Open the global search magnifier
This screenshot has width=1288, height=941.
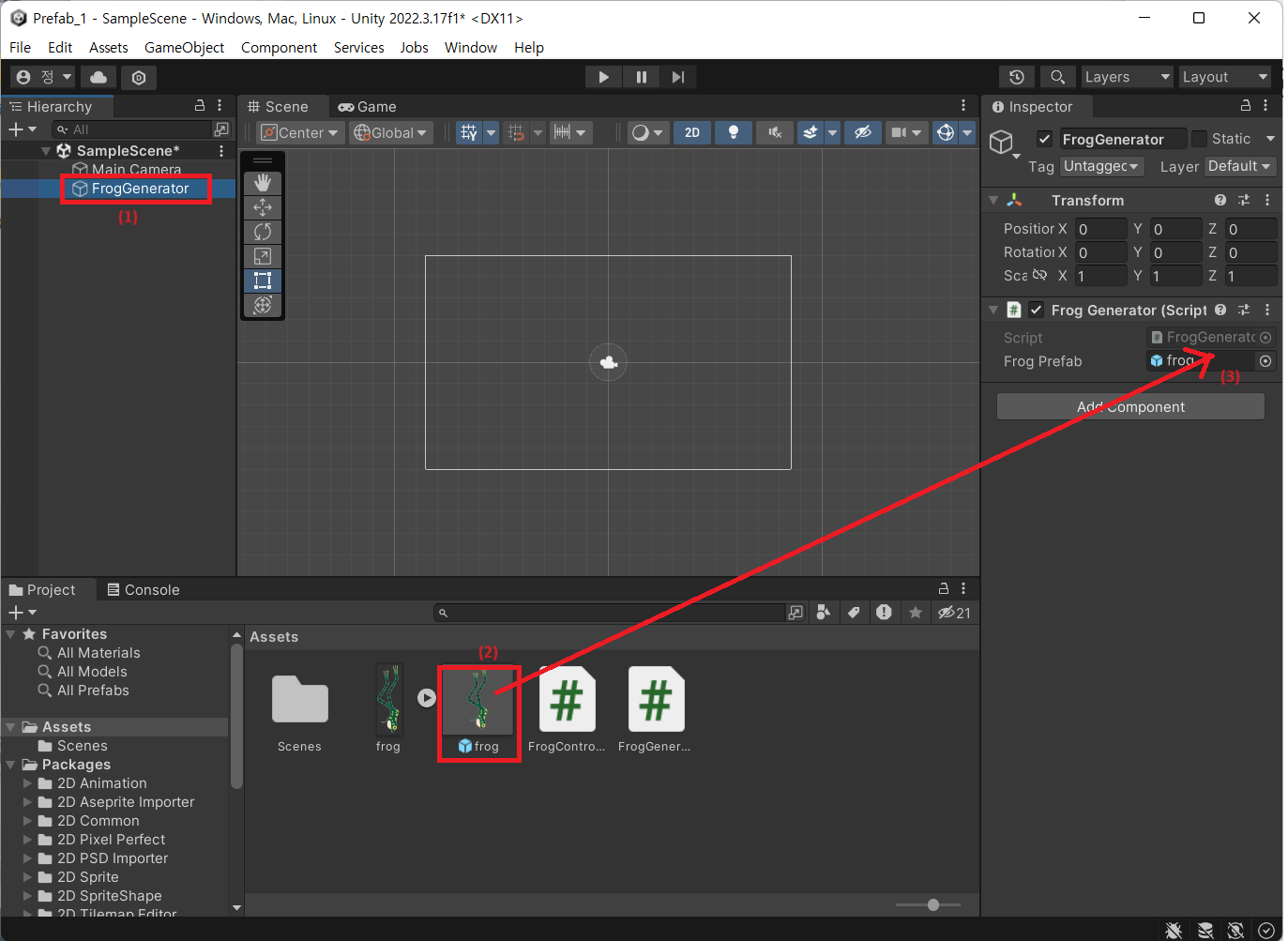(1057, 77)
